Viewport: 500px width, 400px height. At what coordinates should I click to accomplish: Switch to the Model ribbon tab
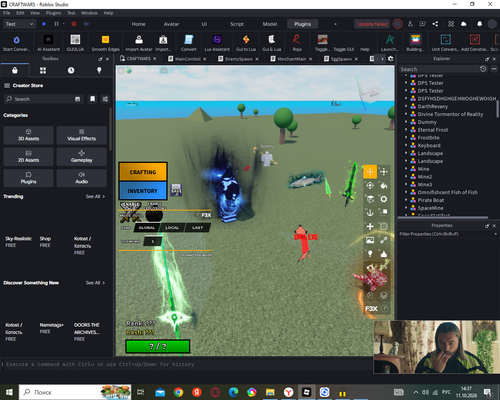coord(270,24)
